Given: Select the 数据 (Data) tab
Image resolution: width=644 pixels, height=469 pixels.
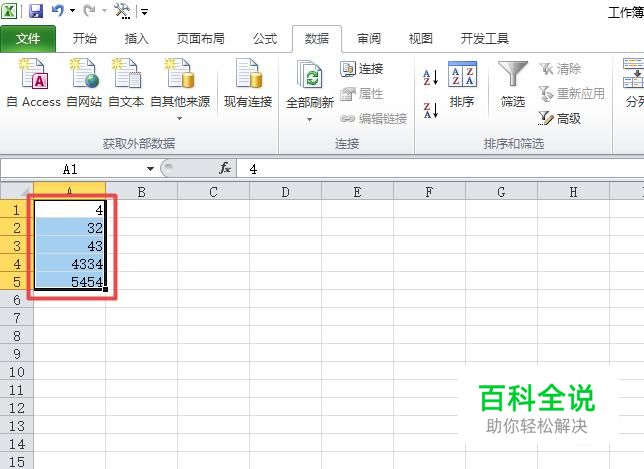Looking at the screenshot, I should pos(317,39).
